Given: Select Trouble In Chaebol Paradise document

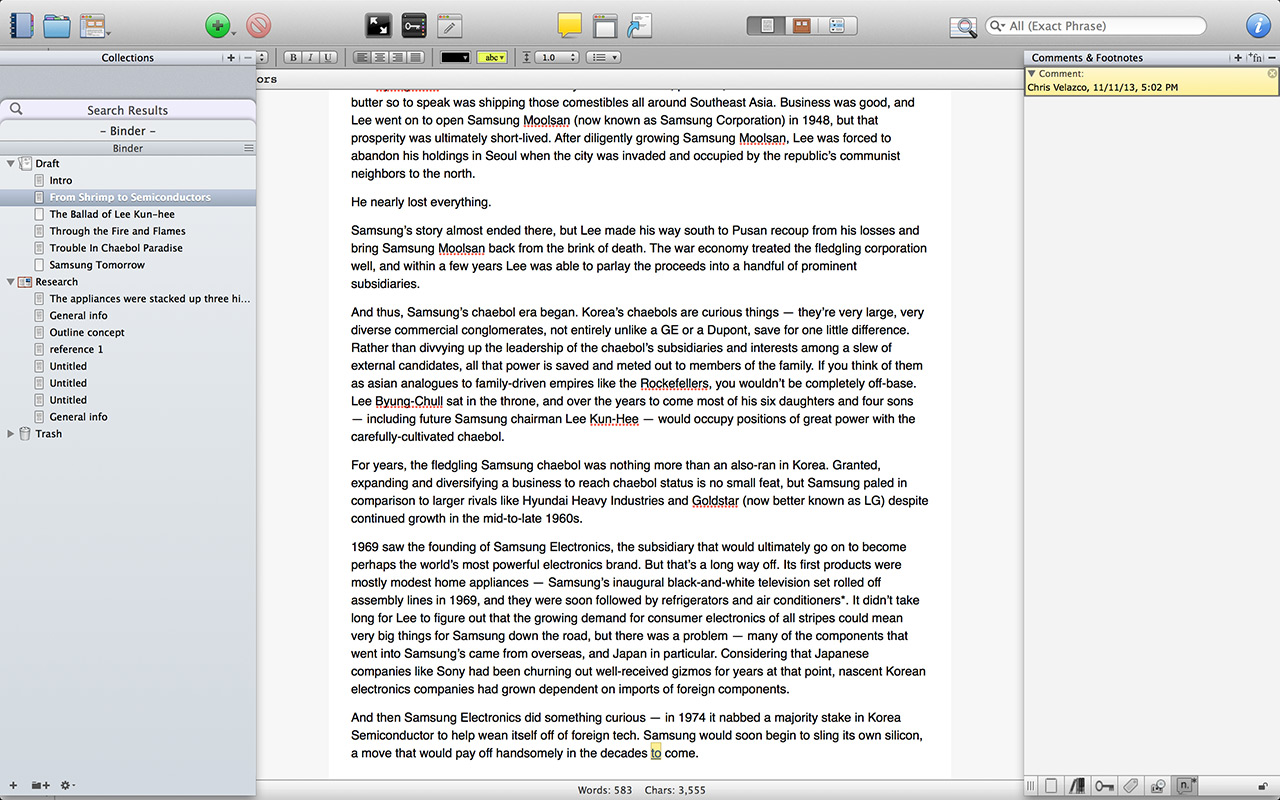Looking at the screenshot, I should (116, 248).
